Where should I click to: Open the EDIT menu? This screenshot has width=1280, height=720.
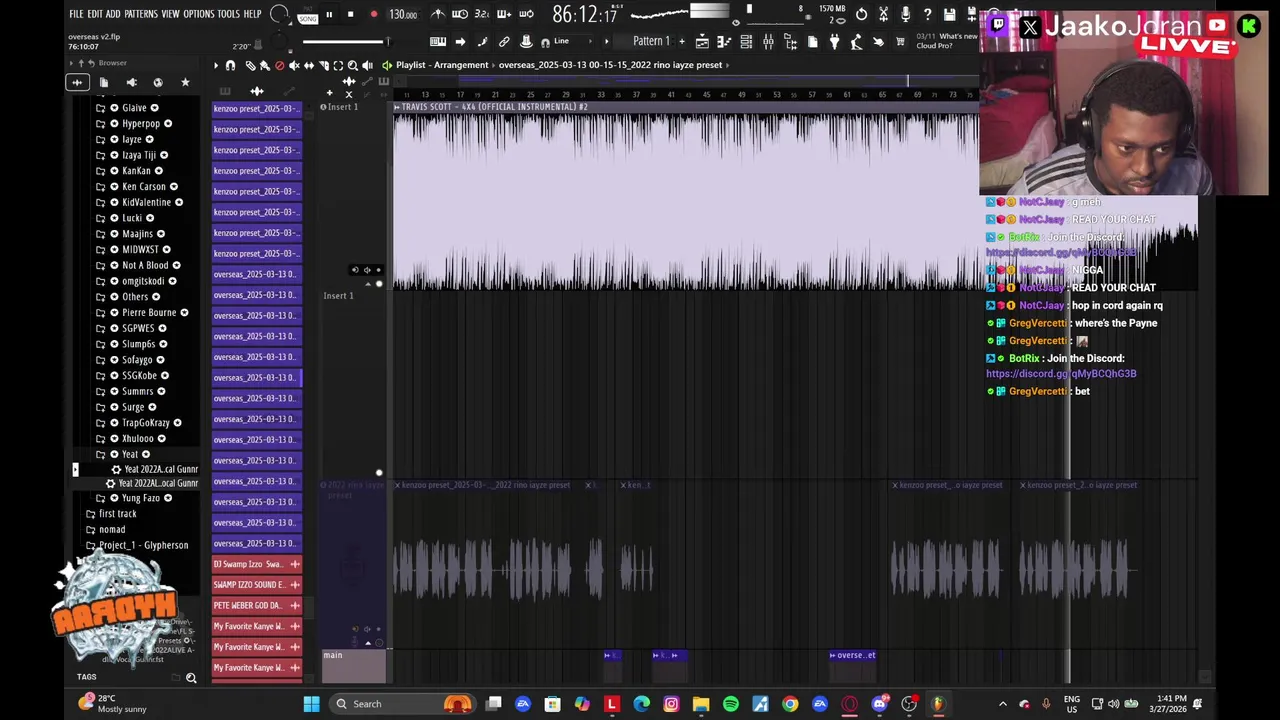tap(95, 14)
